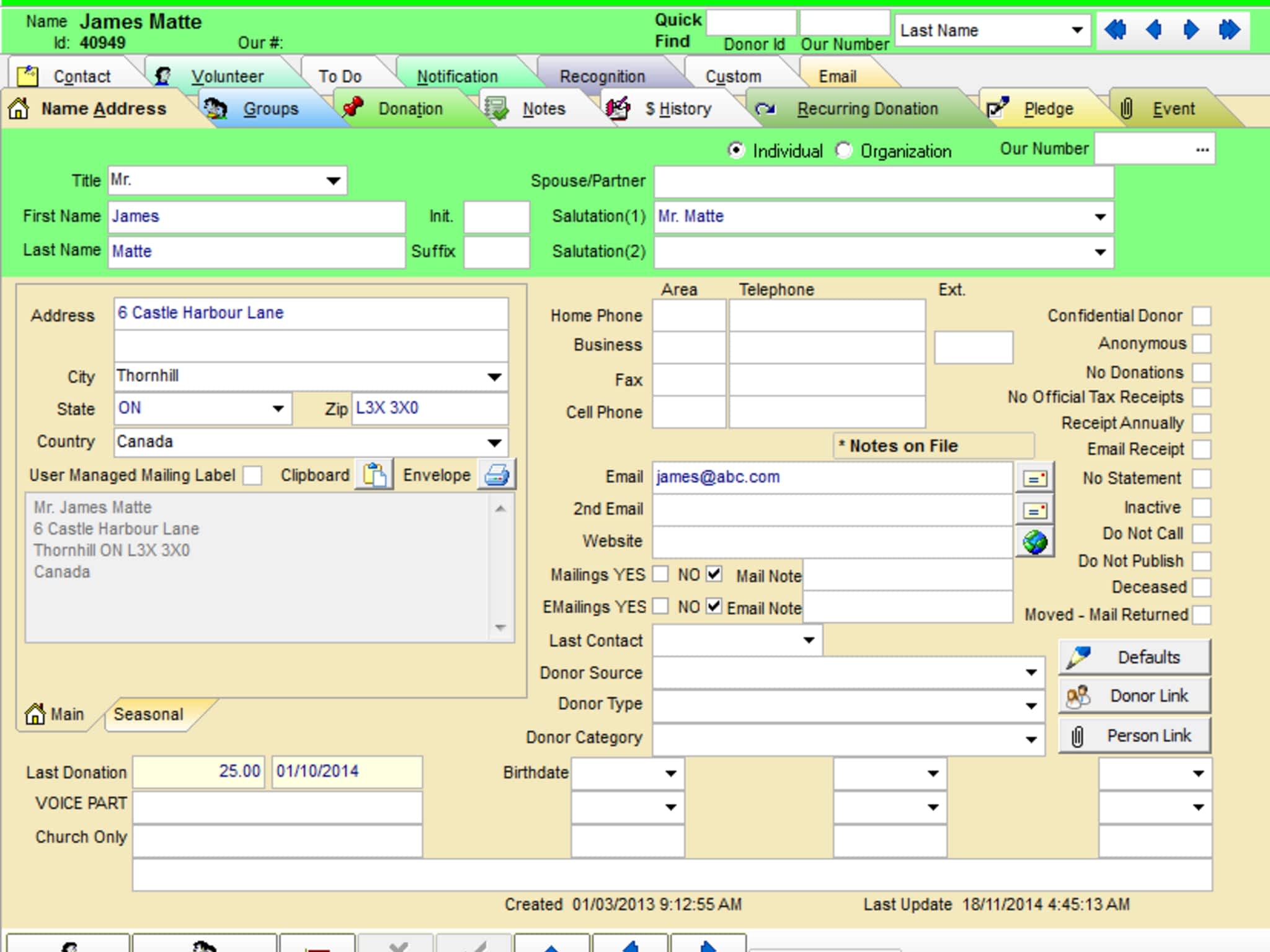
Task: Click the Home Phone telephone field
Action: click(x=827, y=315)
